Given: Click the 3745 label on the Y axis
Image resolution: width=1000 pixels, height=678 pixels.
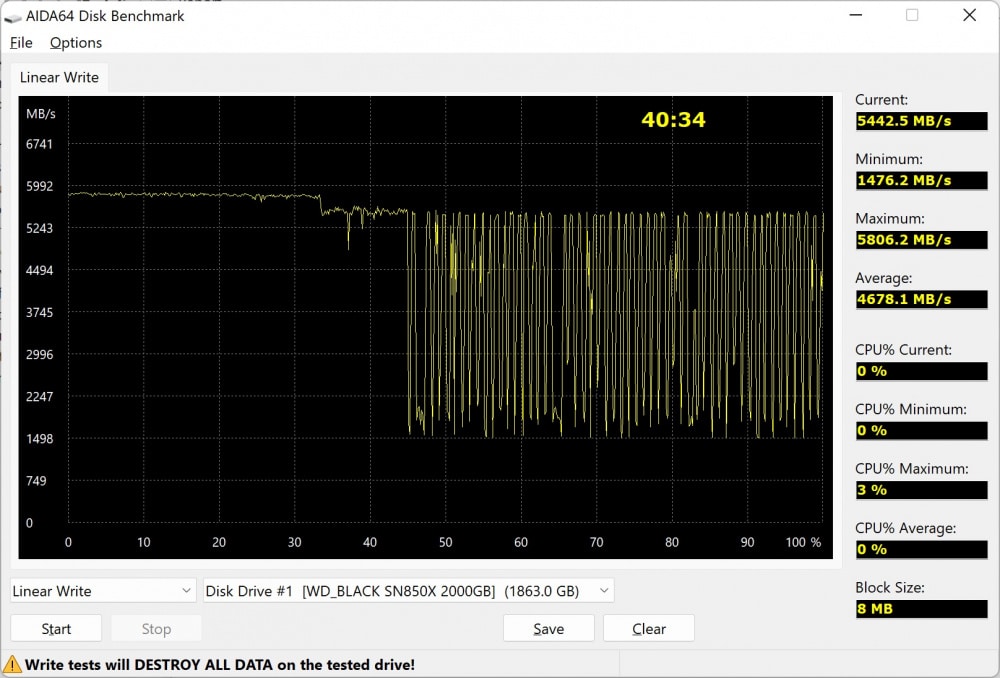Looking at the screenshot, I should (40, 313).
